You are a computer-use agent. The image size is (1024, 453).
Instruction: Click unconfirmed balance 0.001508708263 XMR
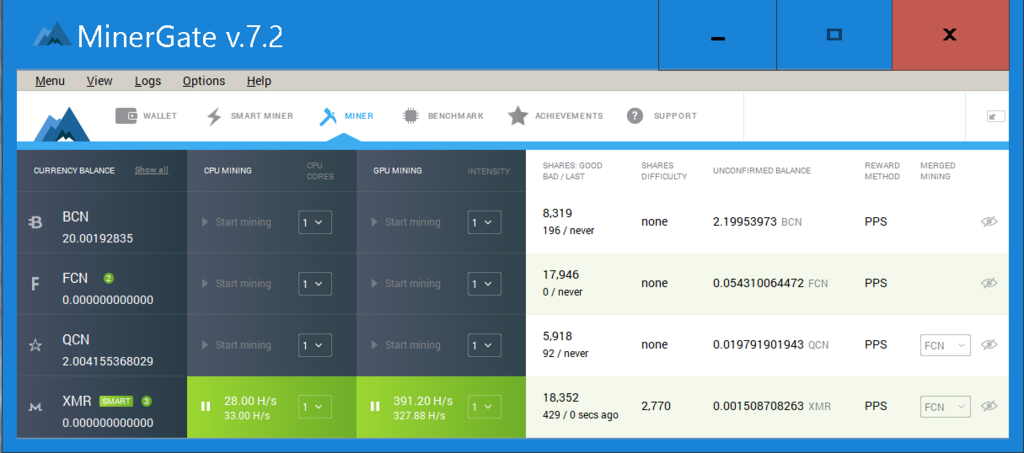click(x=772, y=406)
